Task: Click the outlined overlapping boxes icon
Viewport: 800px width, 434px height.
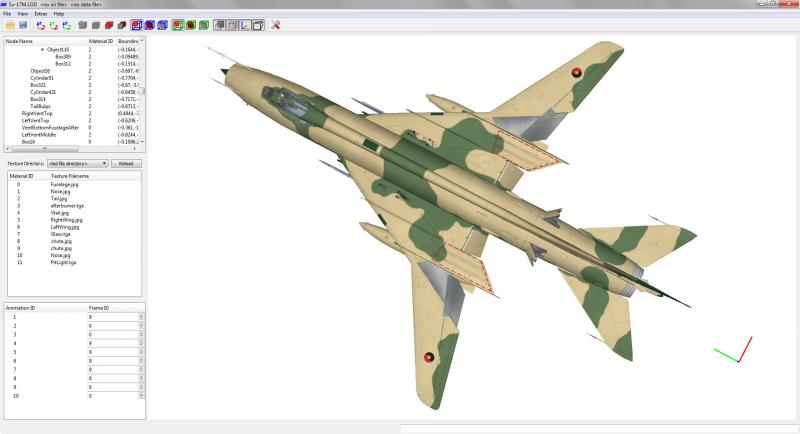Action: pyautogui.click(x=258, y=25)
